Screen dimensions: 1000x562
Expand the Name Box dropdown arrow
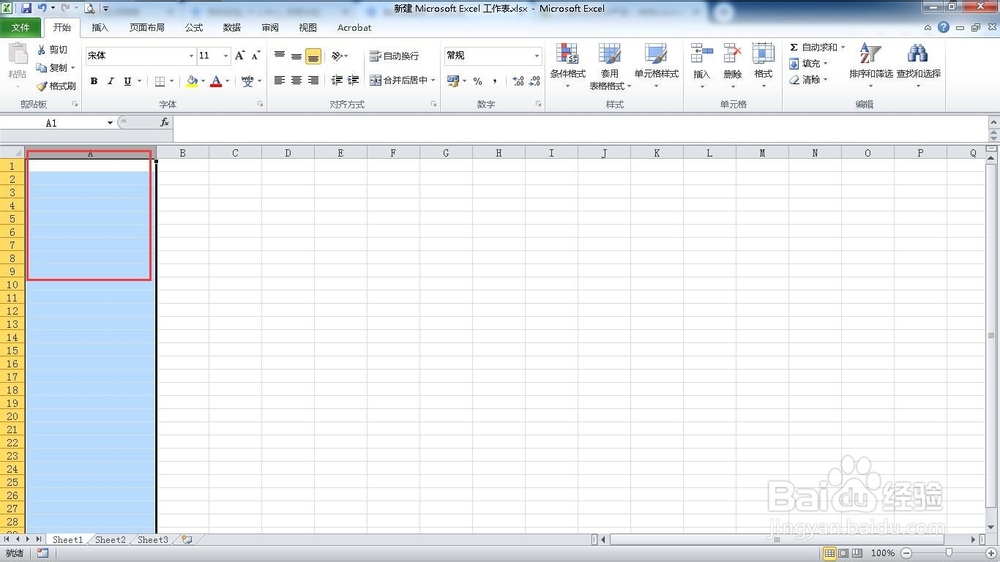110,123
